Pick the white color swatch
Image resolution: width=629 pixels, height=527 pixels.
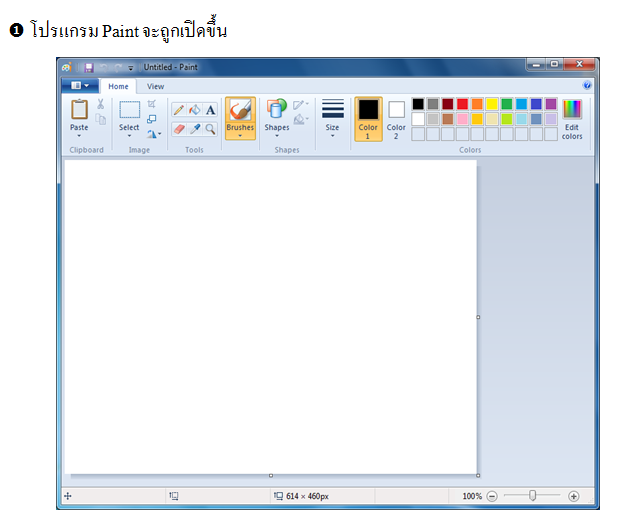[418, 119]
